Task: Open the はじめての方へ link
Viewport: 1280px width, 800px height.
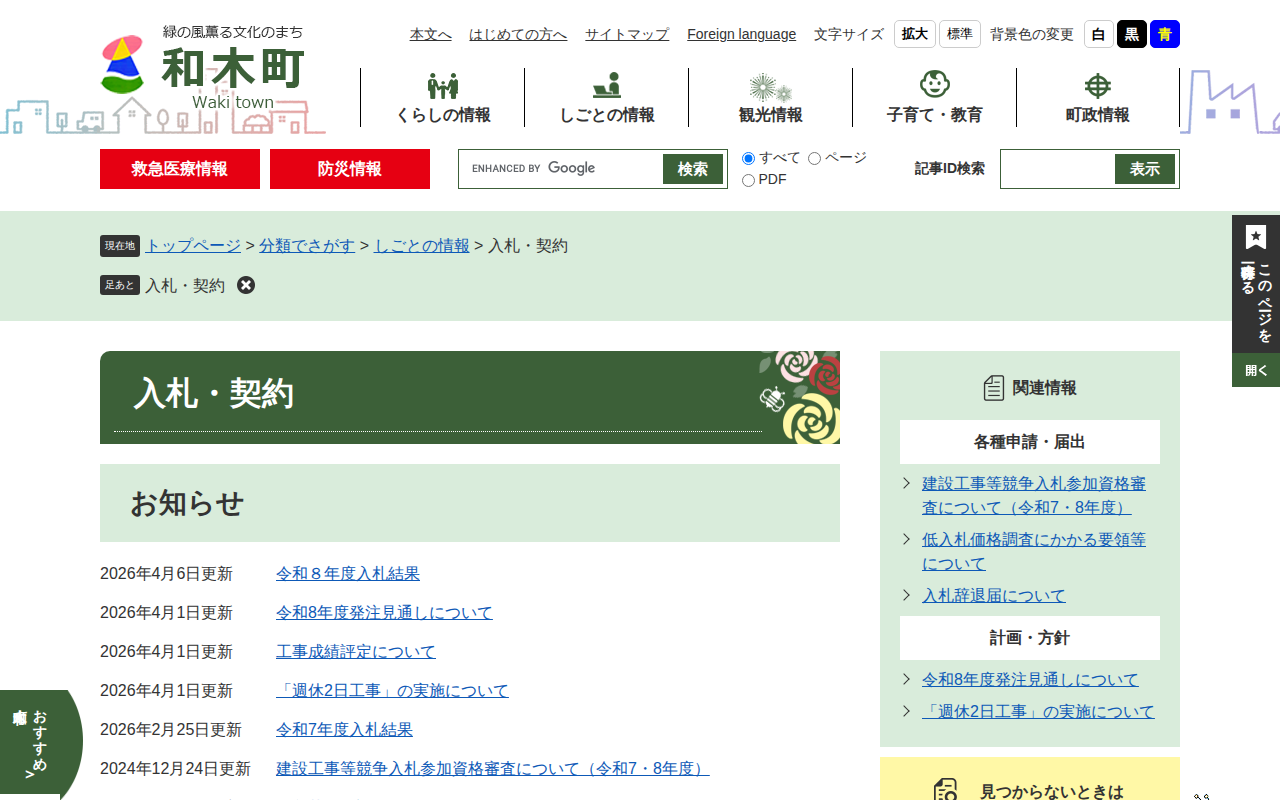Action: click(x=518, y=34)
